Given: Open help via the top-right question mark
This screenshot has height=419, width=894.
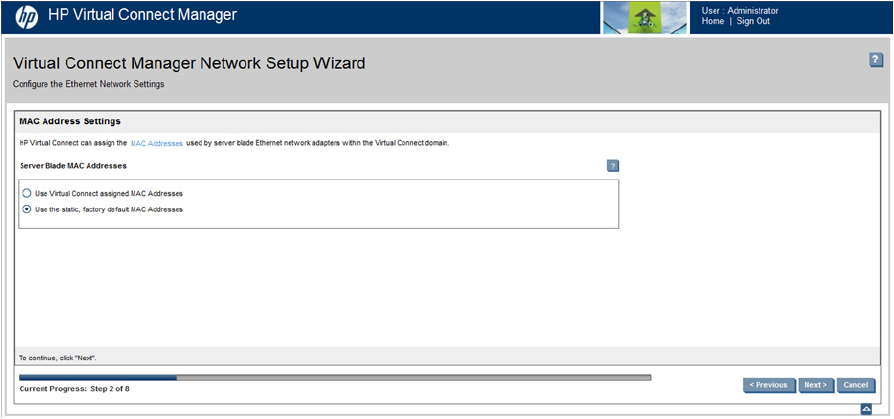Looking at the screenshot, I should tap(876, 61).
